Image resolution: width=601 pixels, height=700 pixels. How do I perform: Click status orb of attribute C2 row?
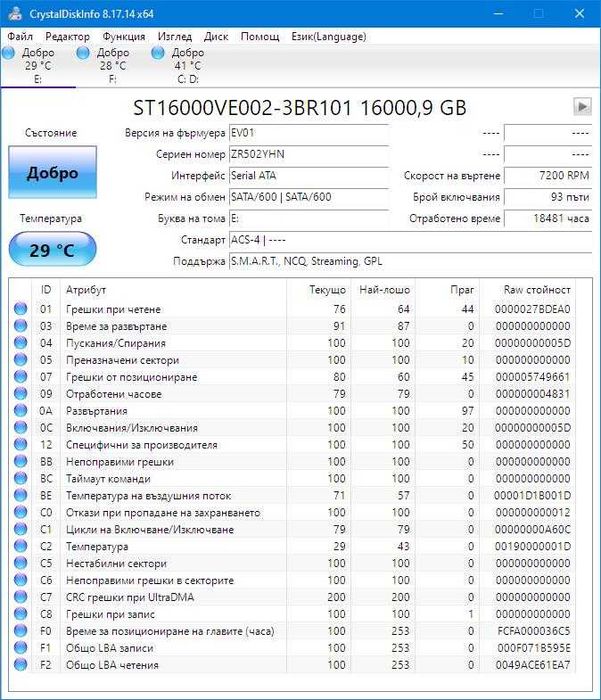click(21, 546)
